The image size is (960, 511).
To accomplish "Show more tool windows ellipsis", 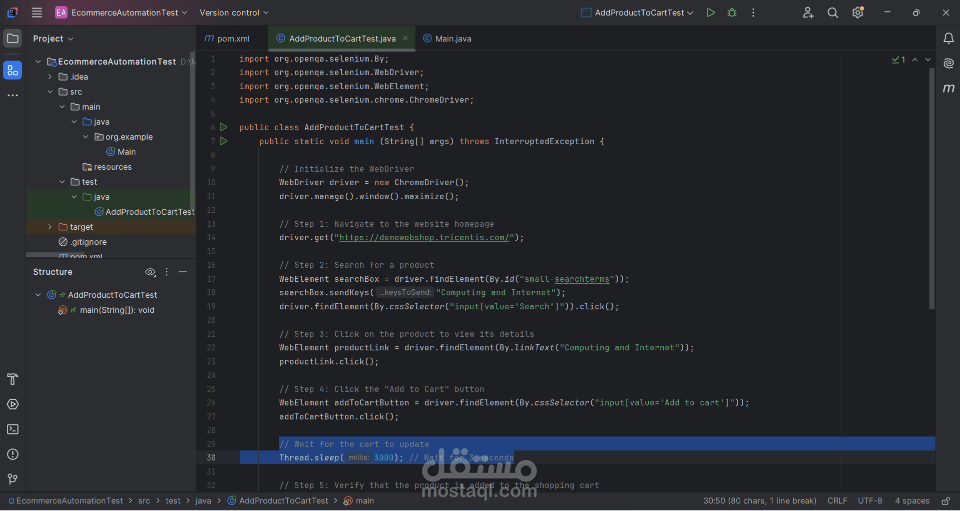I will pyautogui.click(x=12, y=95).
